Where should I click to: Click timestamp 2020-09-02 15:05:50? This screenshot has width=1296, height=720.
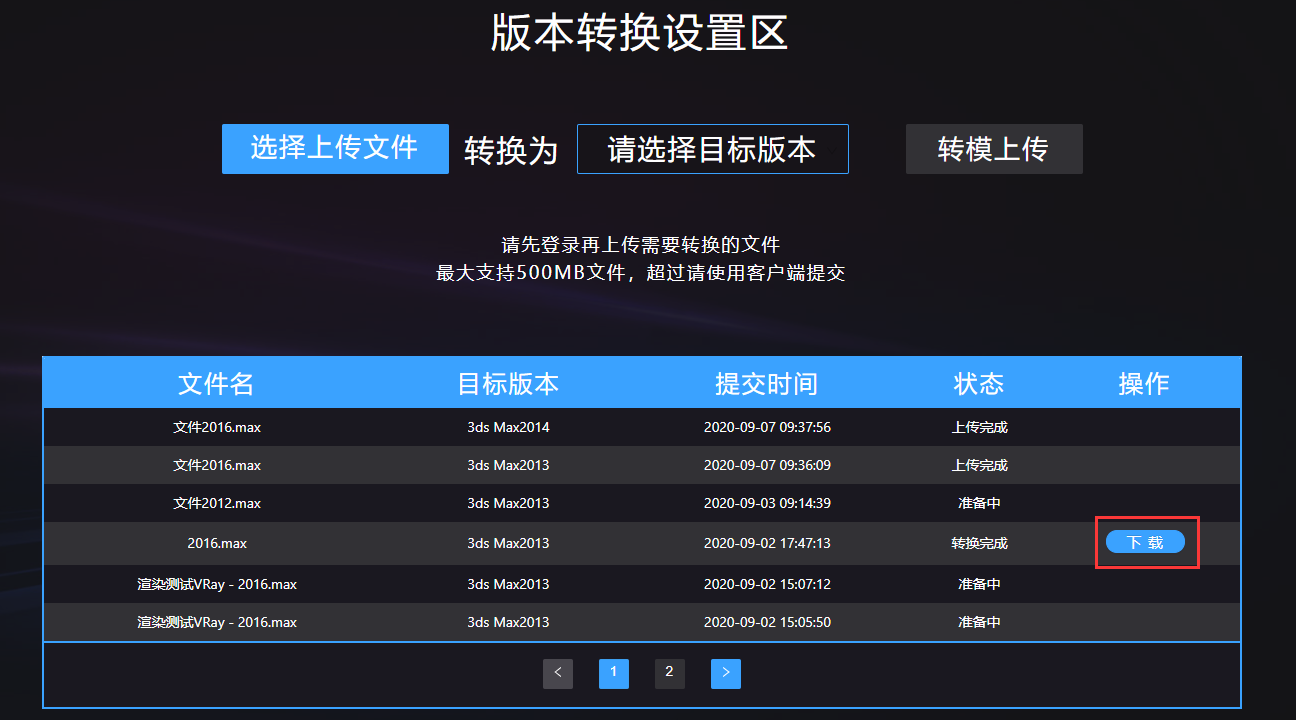coord(767,622)
